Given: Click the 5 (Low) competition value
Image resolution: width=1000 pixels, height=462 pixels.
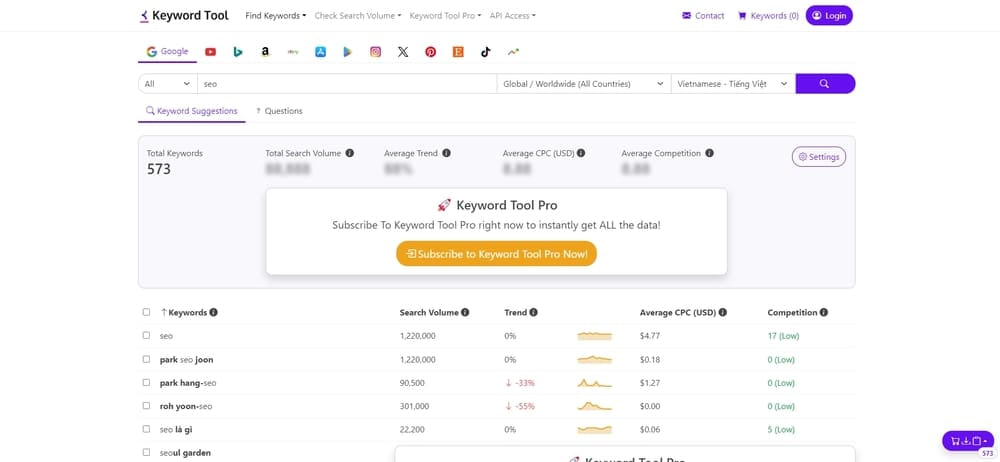Looking at the screenshot, I should tap(781, 429).
